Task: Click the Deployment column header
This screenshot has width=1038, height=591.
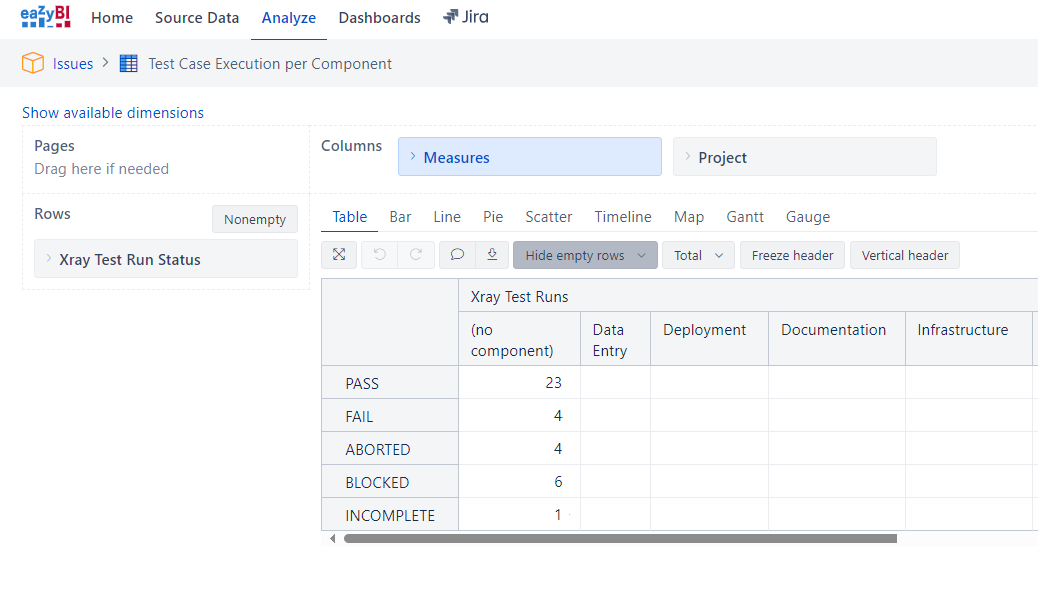Action: tap(709, 340)
